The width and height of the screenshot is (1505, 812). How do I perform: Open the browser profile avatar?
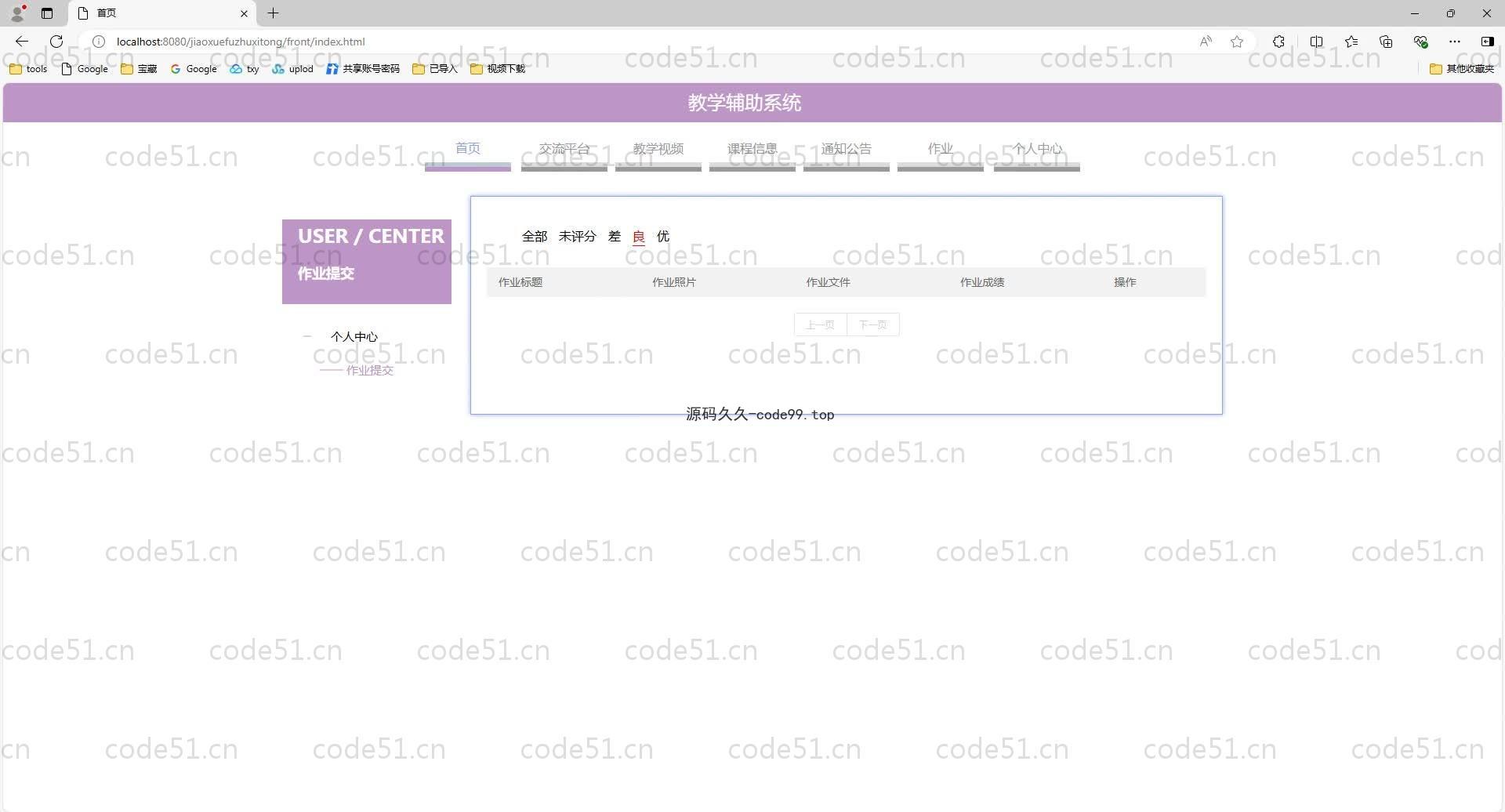coord(18,13)
